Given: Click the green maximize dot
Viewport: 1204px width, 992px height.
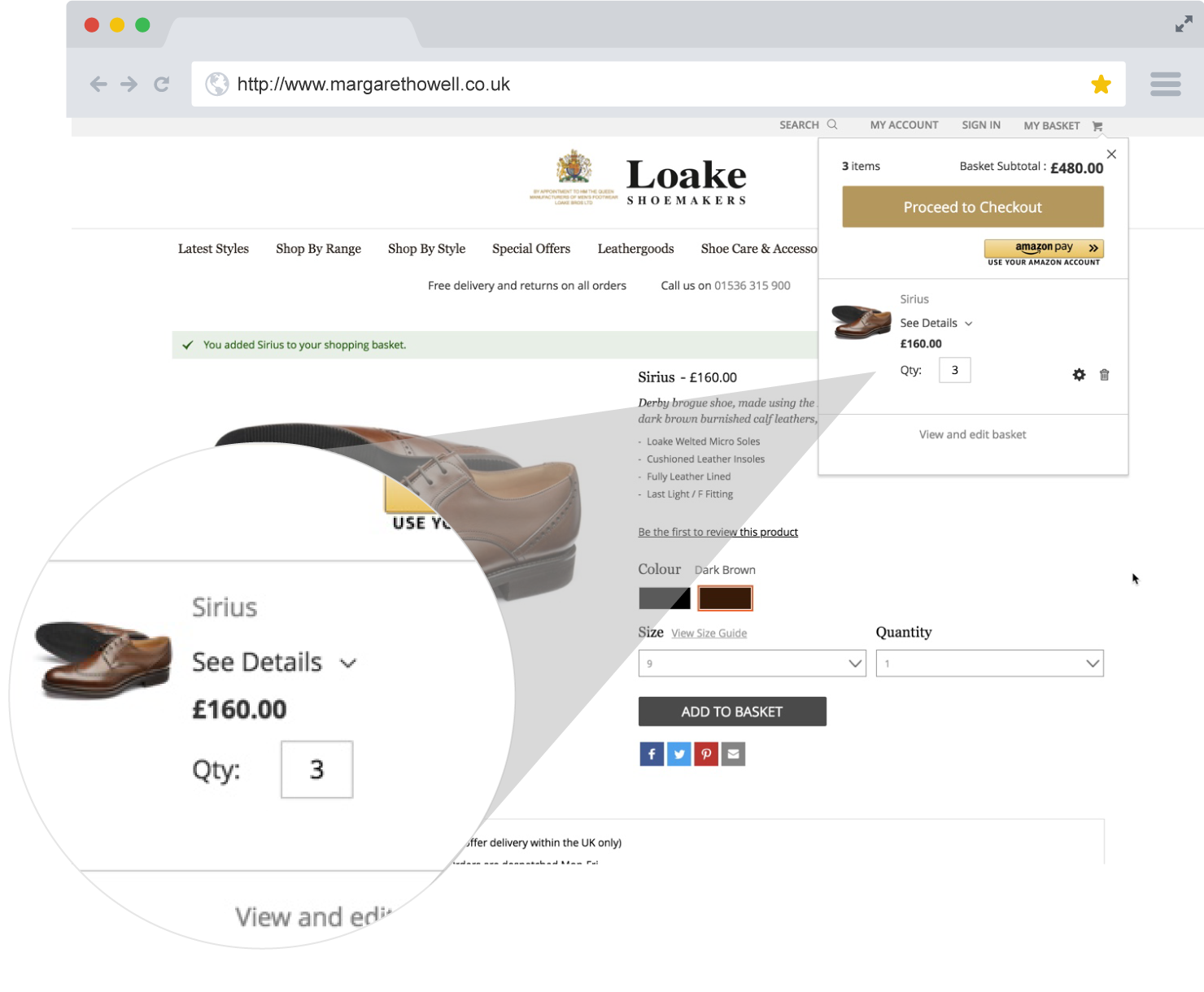Looking at the screenshot, I should pos(142,25).
